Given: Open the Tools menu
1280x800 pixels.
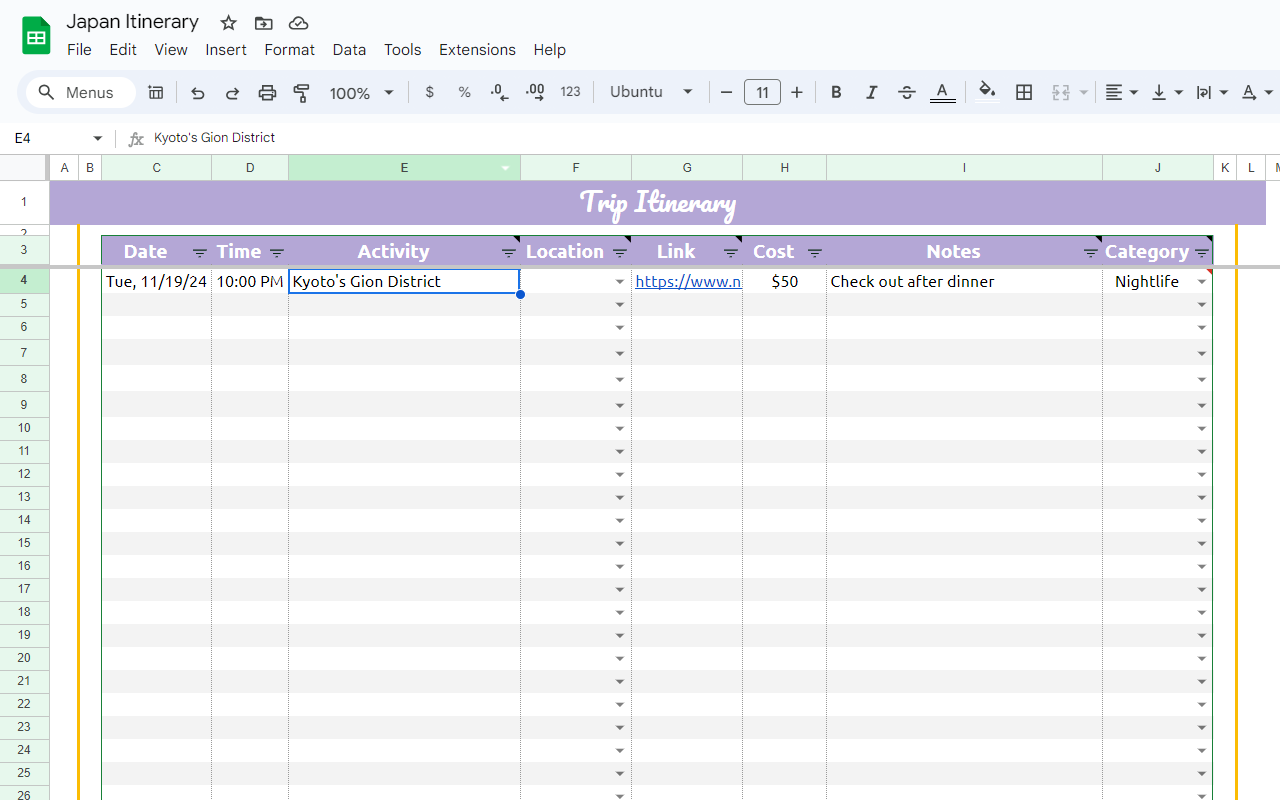Looking at the screenshot, I should (402, 49).
